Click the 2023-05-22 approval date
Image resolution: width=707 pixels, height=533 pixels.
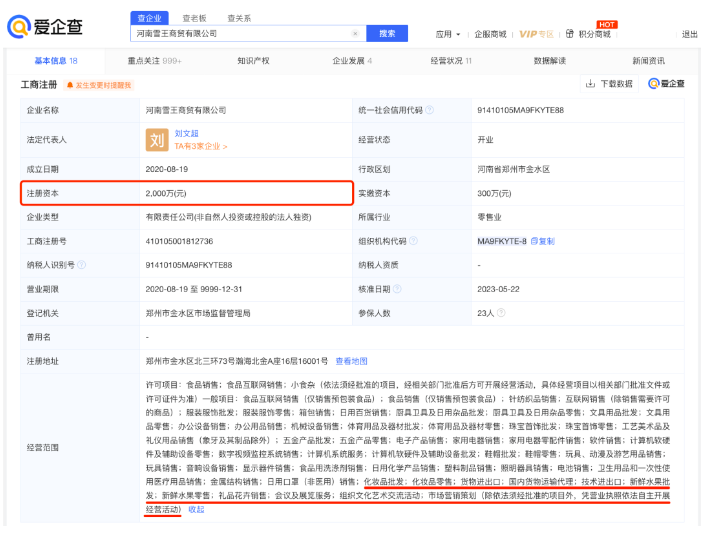pos(498,289)
